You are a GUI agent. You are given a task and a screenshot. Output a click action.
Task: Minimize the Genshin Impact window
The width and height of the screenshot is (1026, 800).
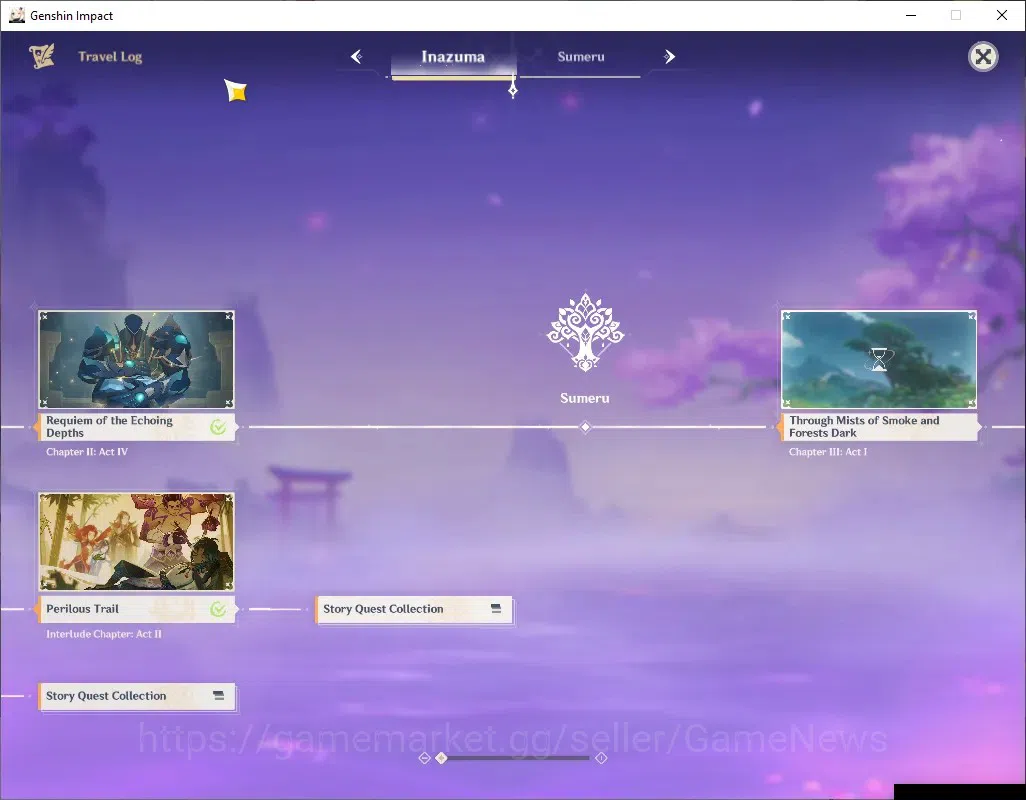[x=911, y=15]
